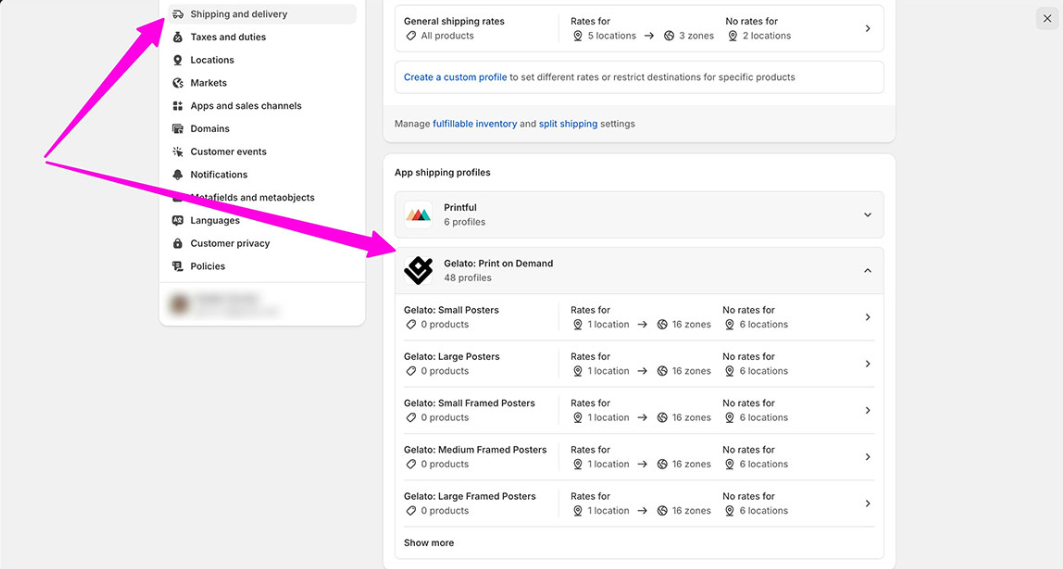Go to Customer events settings
This screenshot has height=569, width=1063.
[x=228, y=152]
